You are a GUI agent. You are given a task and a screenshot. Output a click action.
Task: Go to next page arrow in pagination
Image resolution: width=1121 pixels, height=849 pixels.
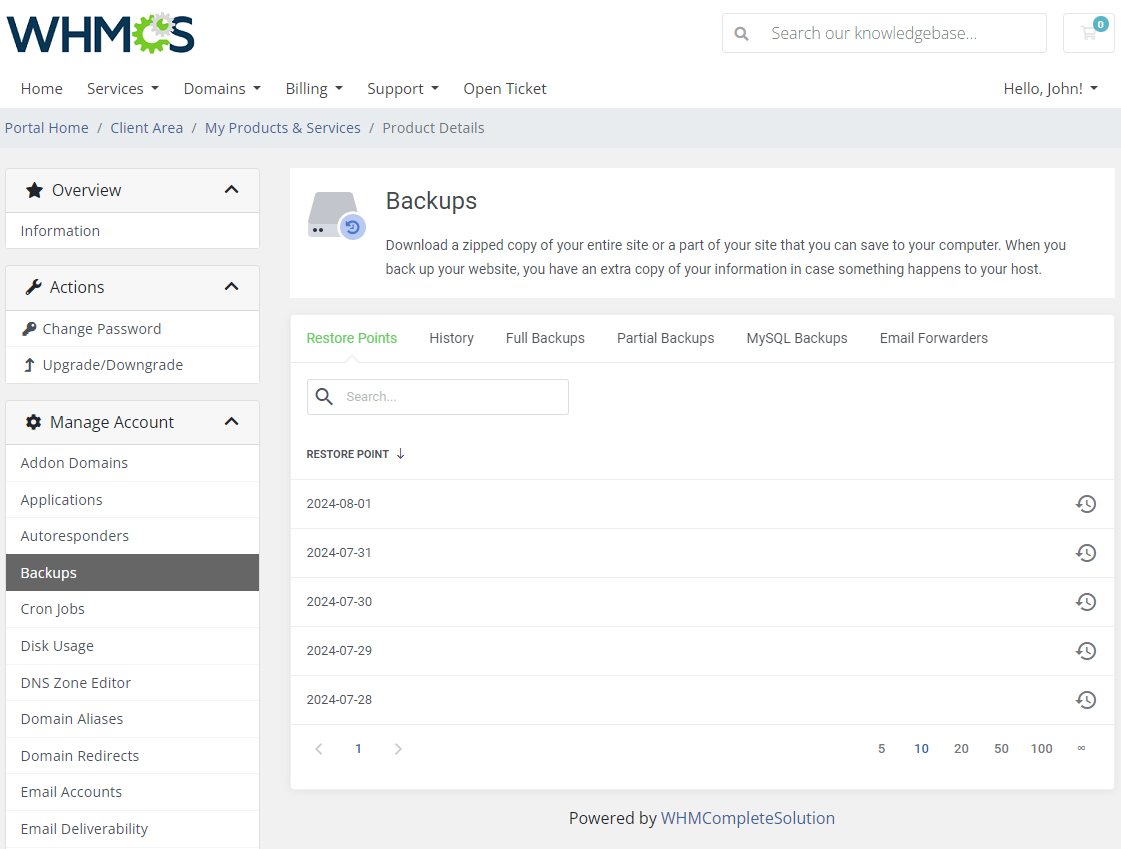398,749
